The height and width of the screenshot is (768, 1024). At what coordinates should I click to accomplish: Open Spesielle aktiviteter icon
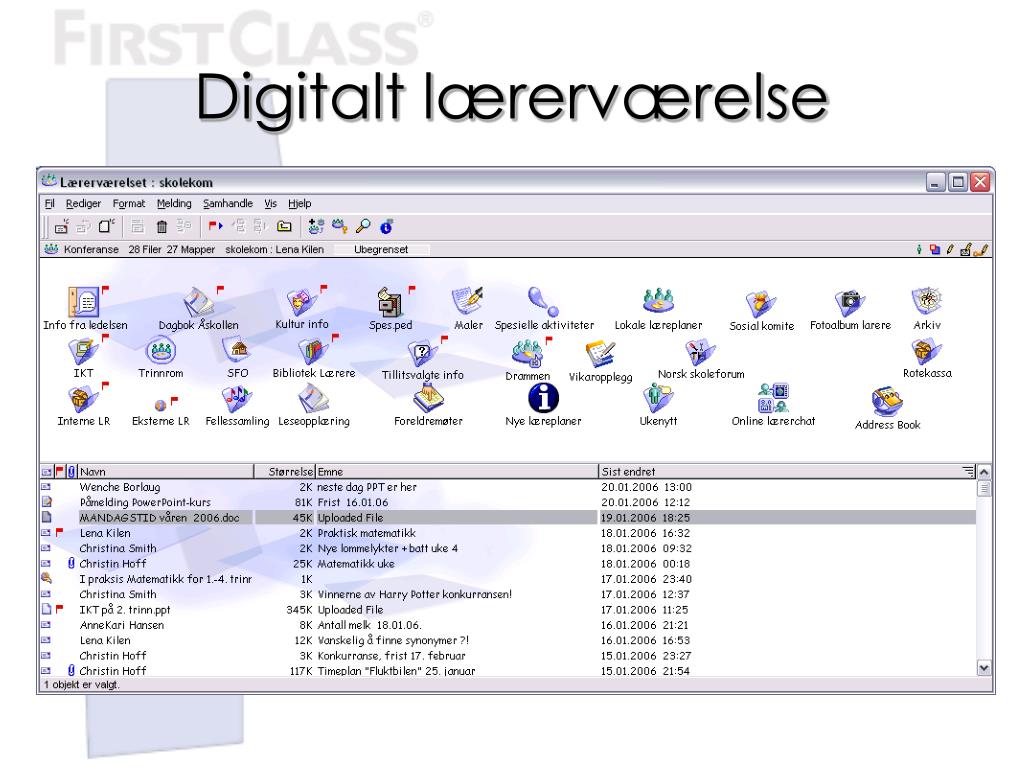pos(543,302)
